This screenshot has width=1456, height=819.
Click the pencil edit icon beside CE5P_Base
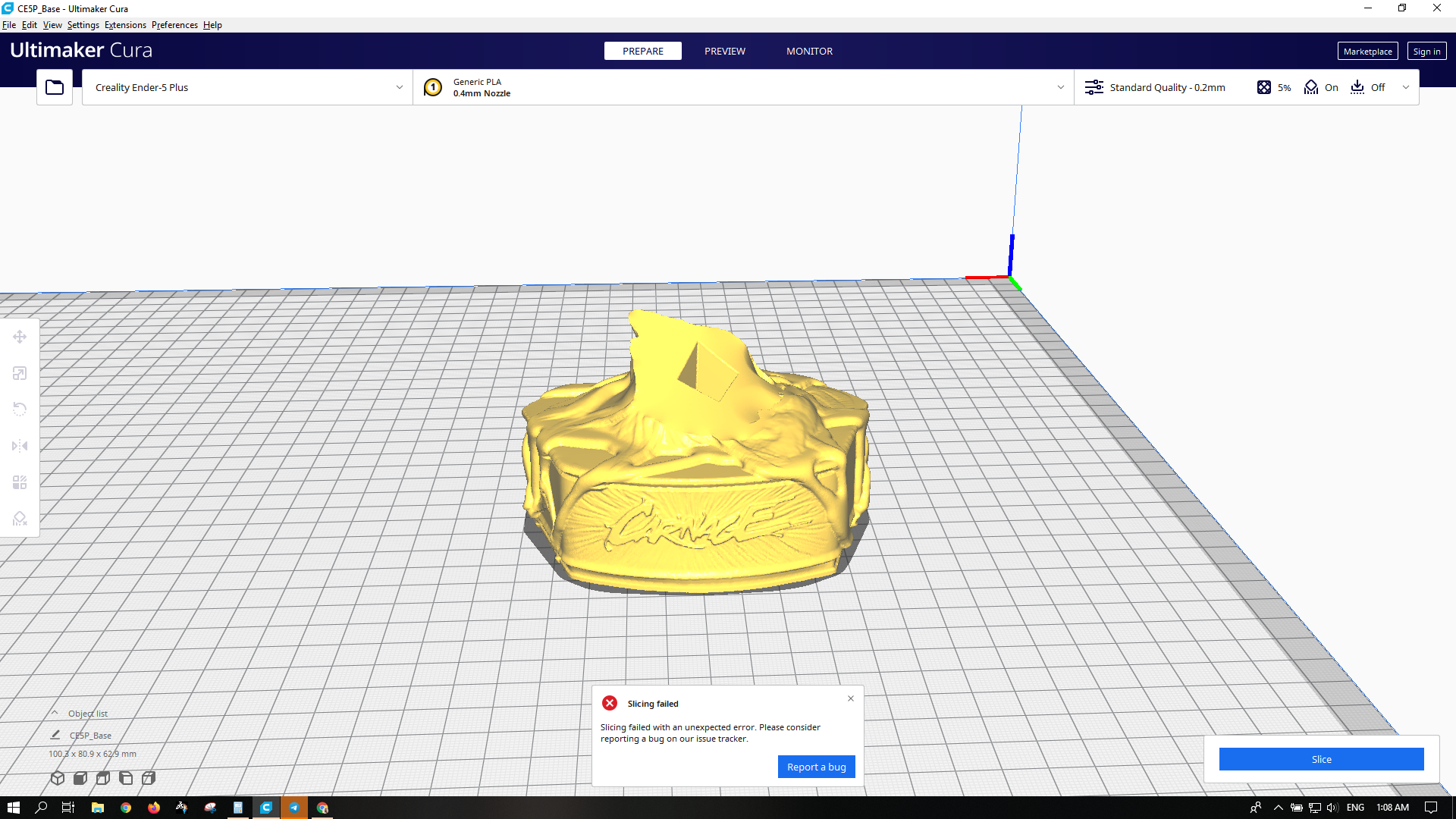tap(55, 735)
